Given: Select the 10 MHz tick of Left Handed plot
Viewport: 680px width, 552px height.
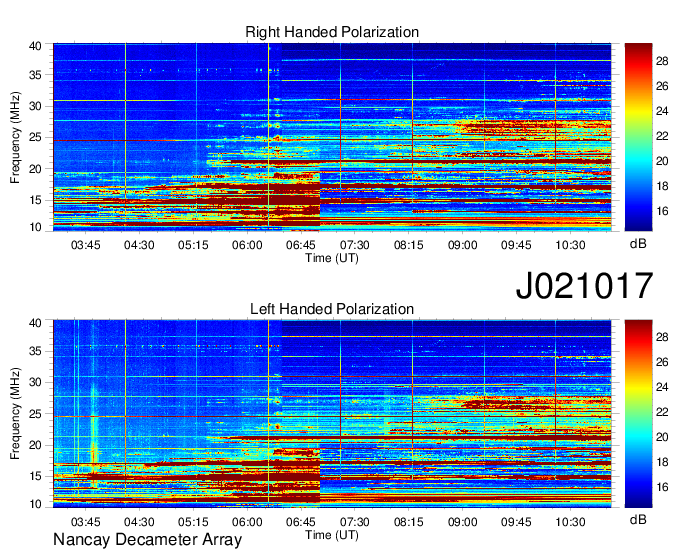Looking at the screenshot, I should (x=35, y=504).
